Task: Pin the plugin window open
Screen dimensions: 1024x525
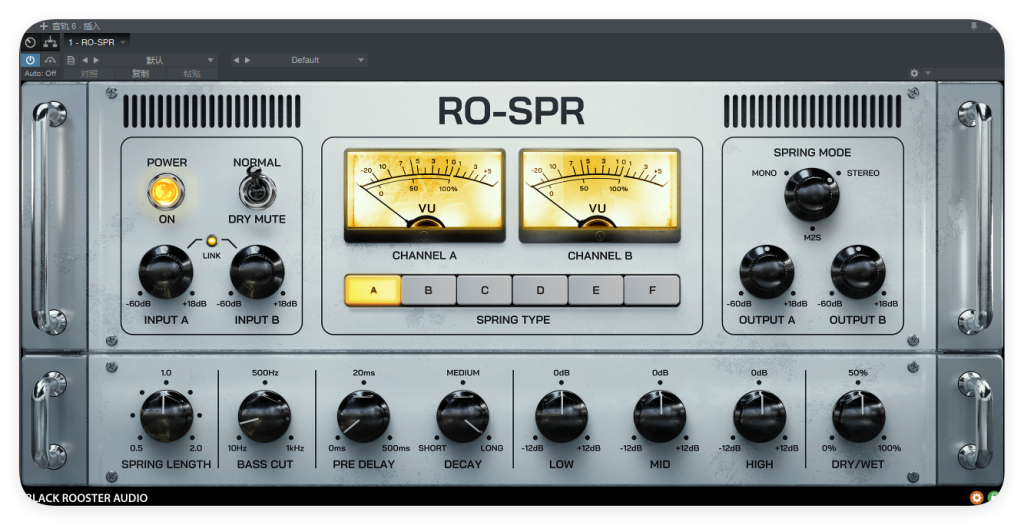Action: [974, 26]
